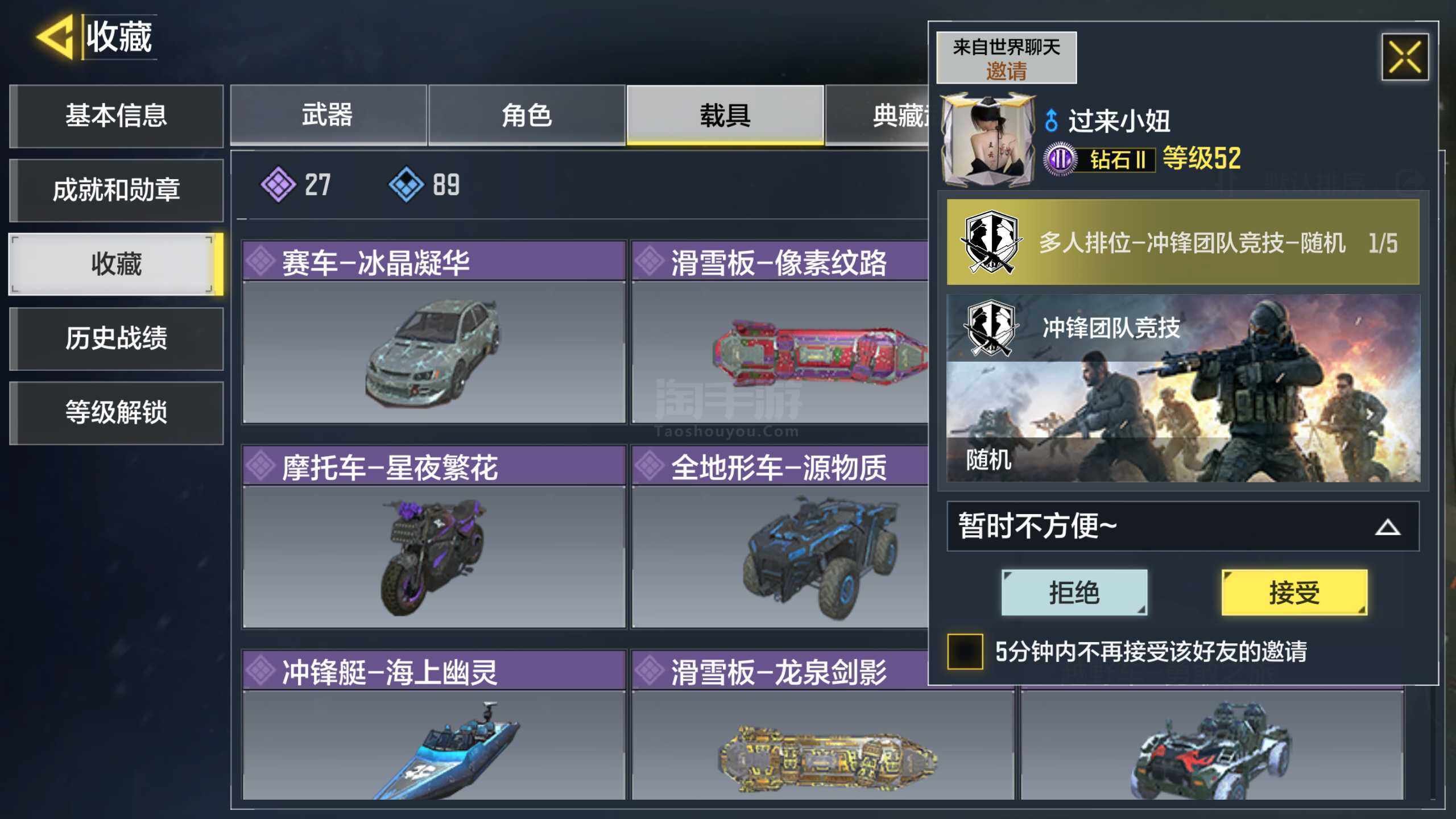Switch to the 武器 weapons tab
This screenshot has width=1456, height=819.
(x=328, y=115)
